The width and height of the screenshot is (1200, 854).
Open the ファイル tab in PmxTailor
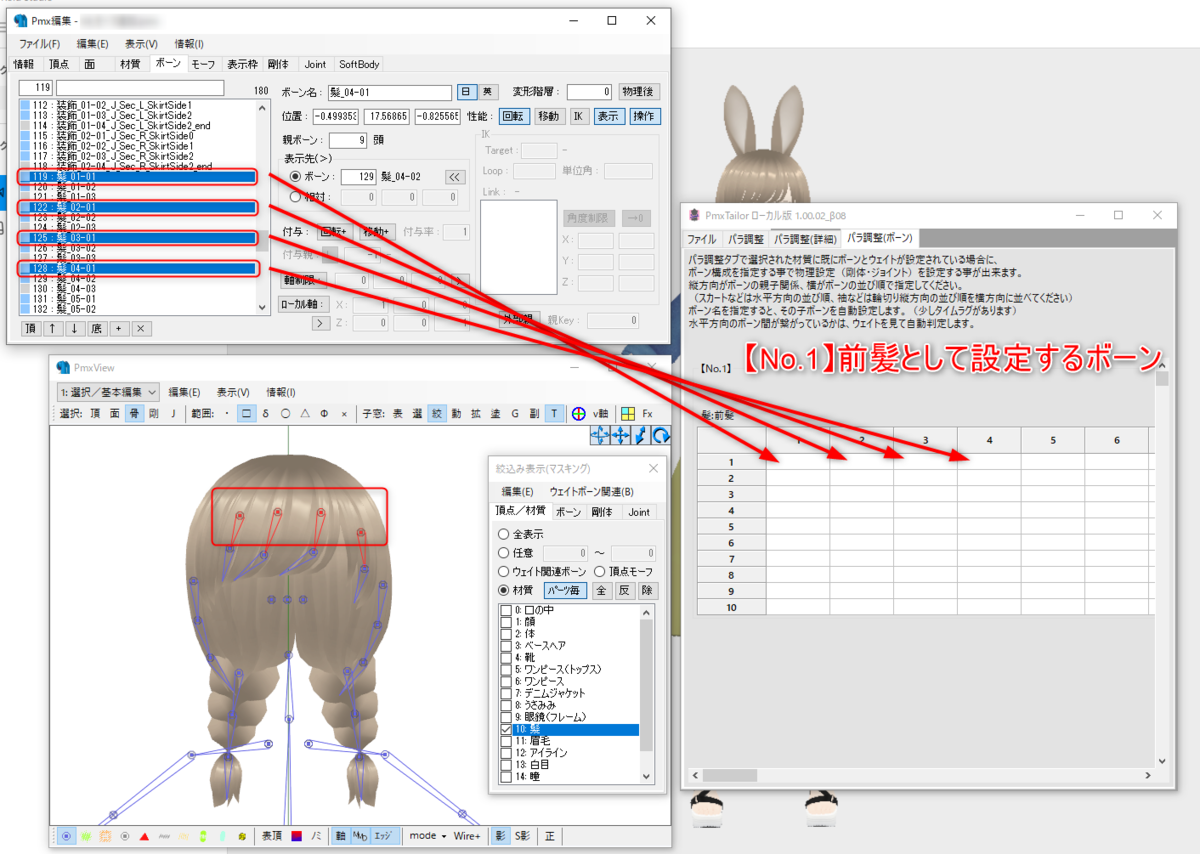pos(701,239)
